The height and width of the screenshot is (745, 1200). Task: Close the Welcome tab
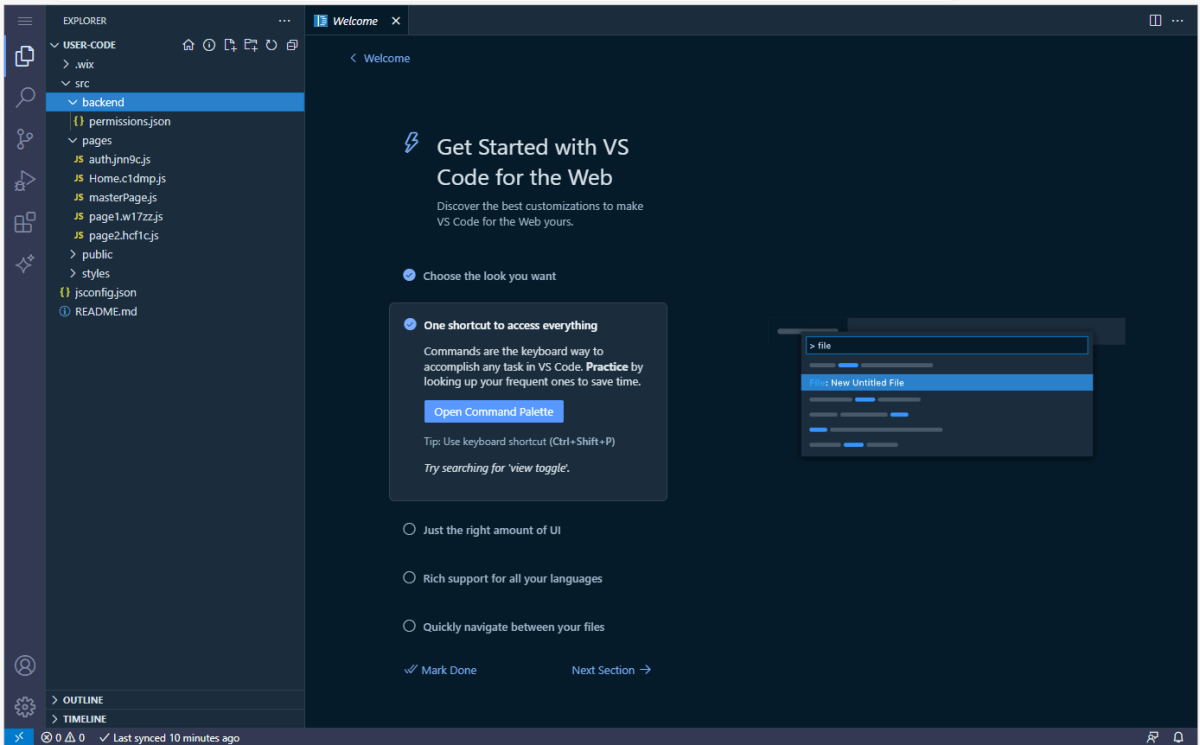tap(396, 21)
